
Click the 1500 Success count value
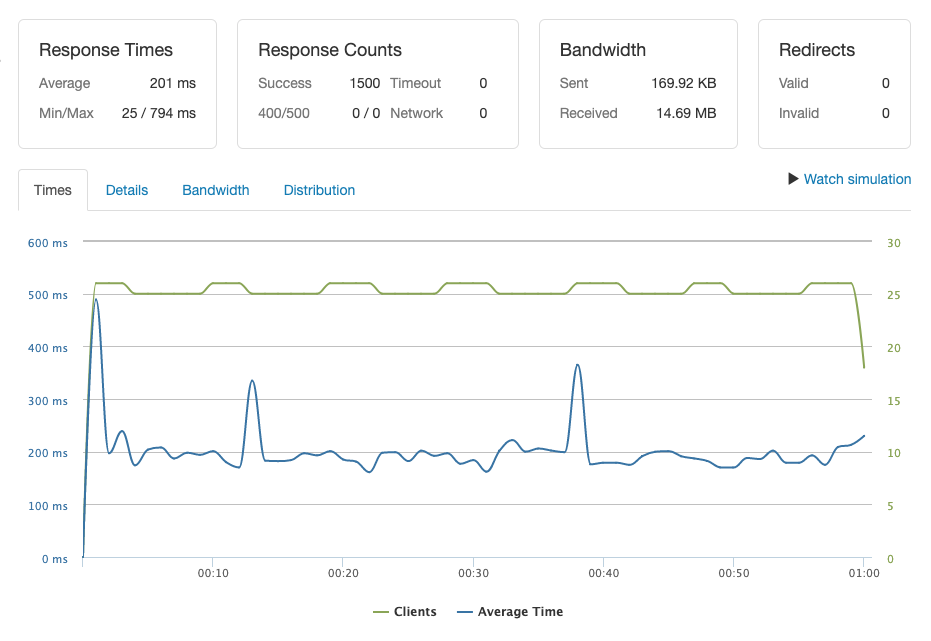[x=365, y=83]
